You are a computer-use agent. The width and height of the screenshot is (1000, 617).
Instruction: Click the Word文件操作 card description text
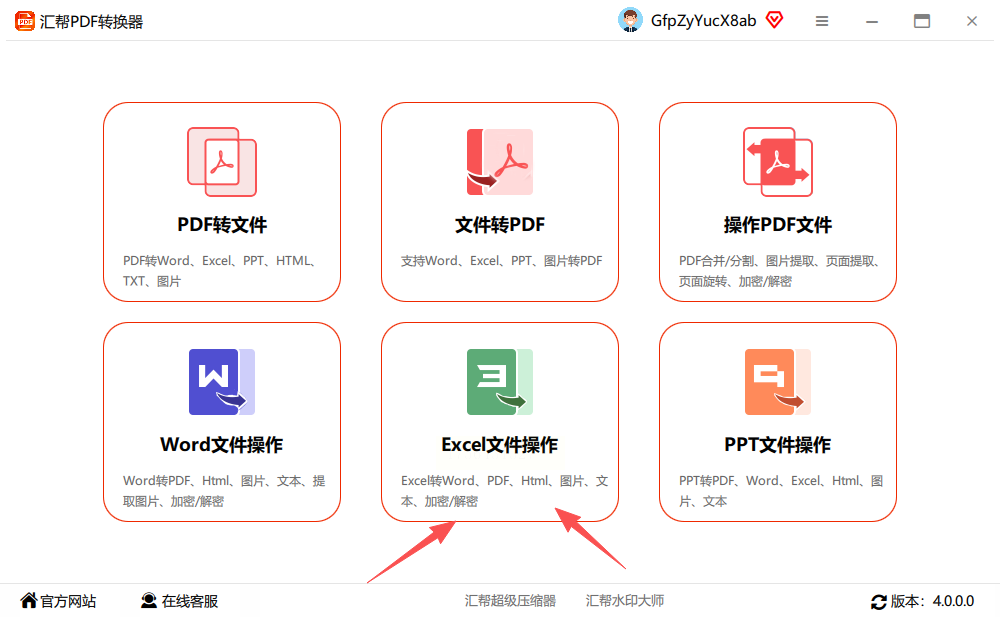click(224, 491)
